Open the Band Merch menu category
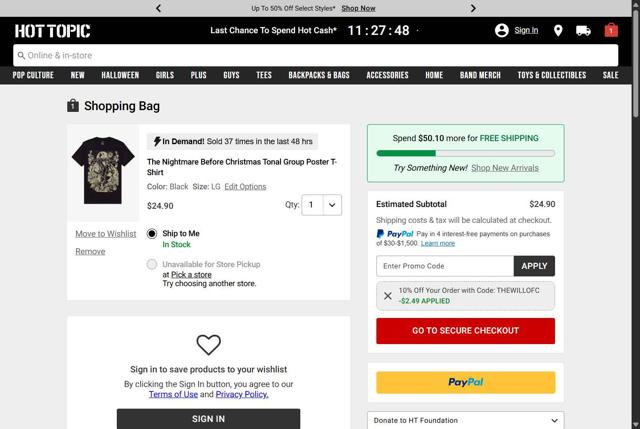 point(480,75)
